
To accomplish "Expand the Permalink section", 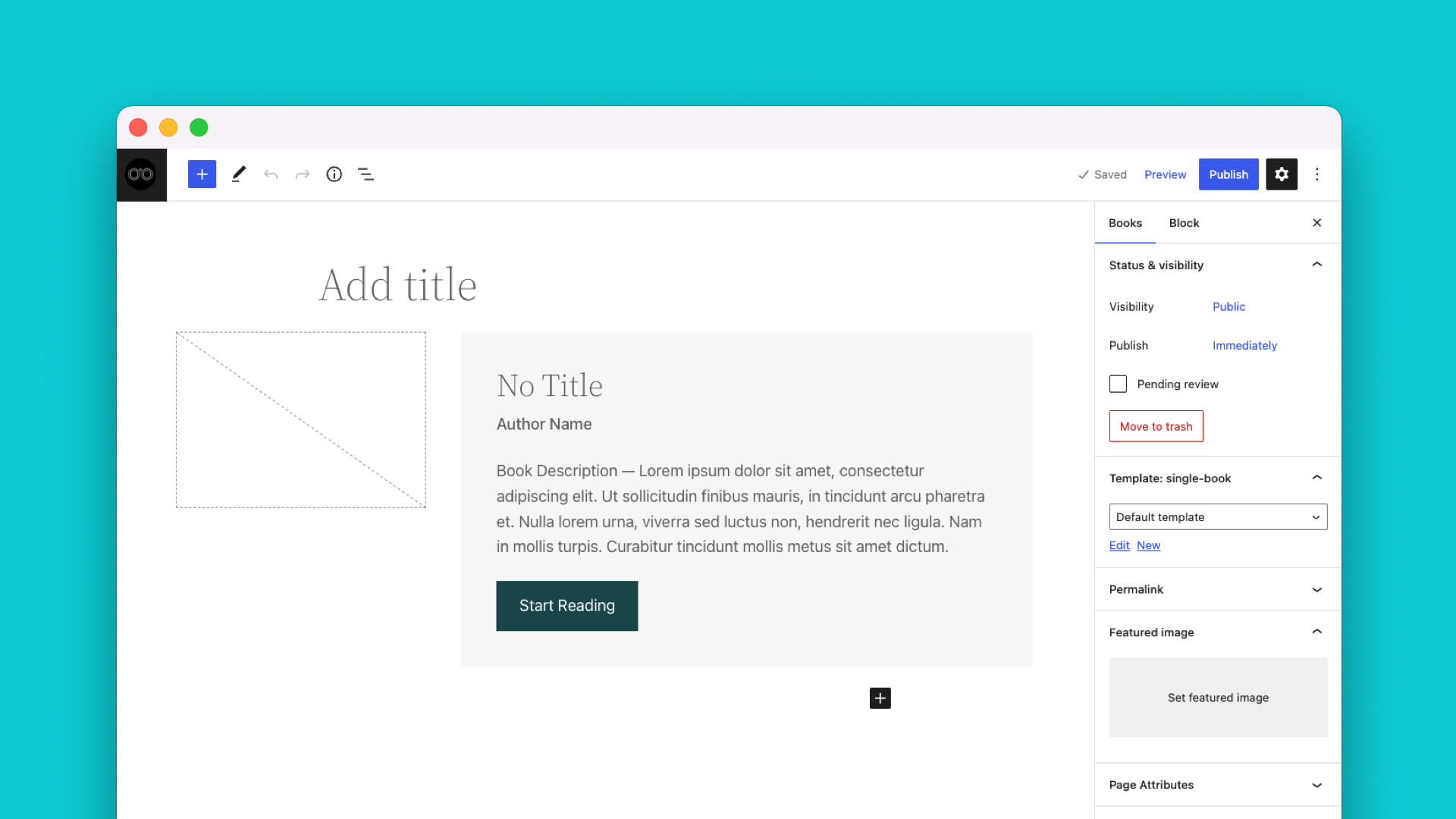I will (x=1316, y=589).
